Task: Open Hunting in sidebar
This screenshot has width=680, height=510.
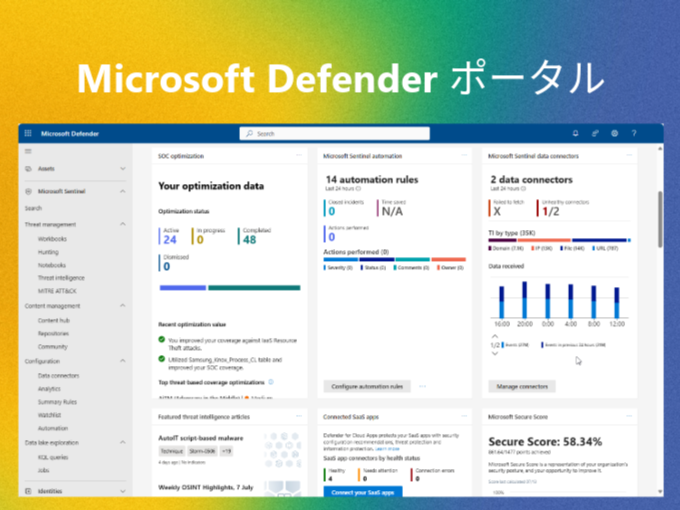Action: coord(48,252)
